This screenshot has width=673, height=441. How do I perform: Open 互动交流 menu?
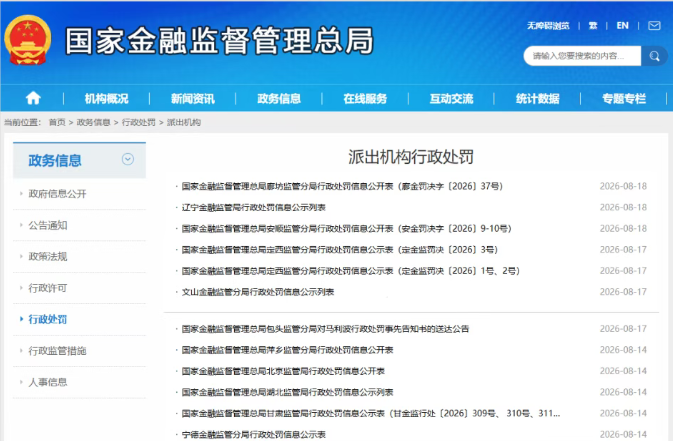coord(452,99)
